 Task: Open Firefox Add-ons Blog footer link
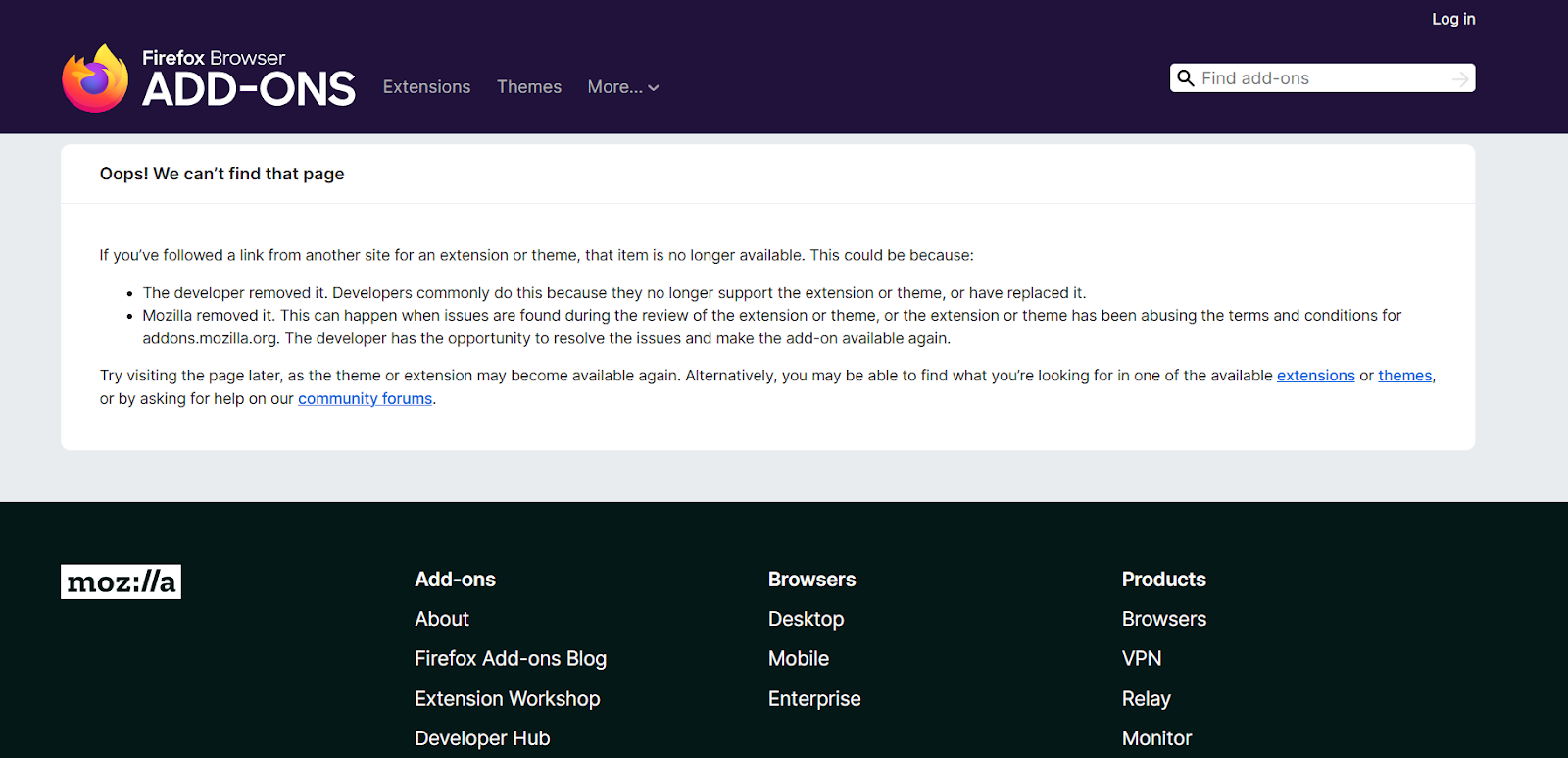pos(511,659)
